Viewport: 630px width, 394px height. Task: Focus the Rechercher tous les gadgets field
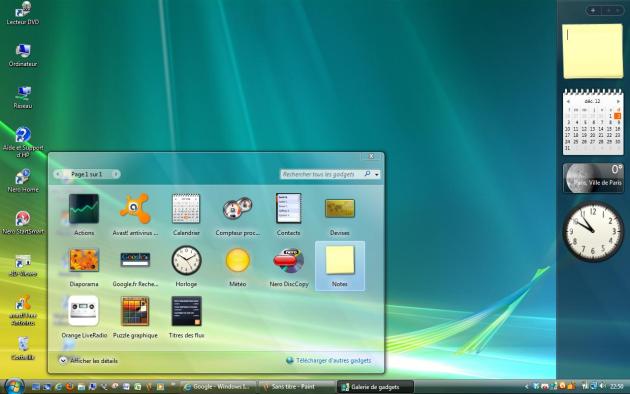click(x=321, y=174)
